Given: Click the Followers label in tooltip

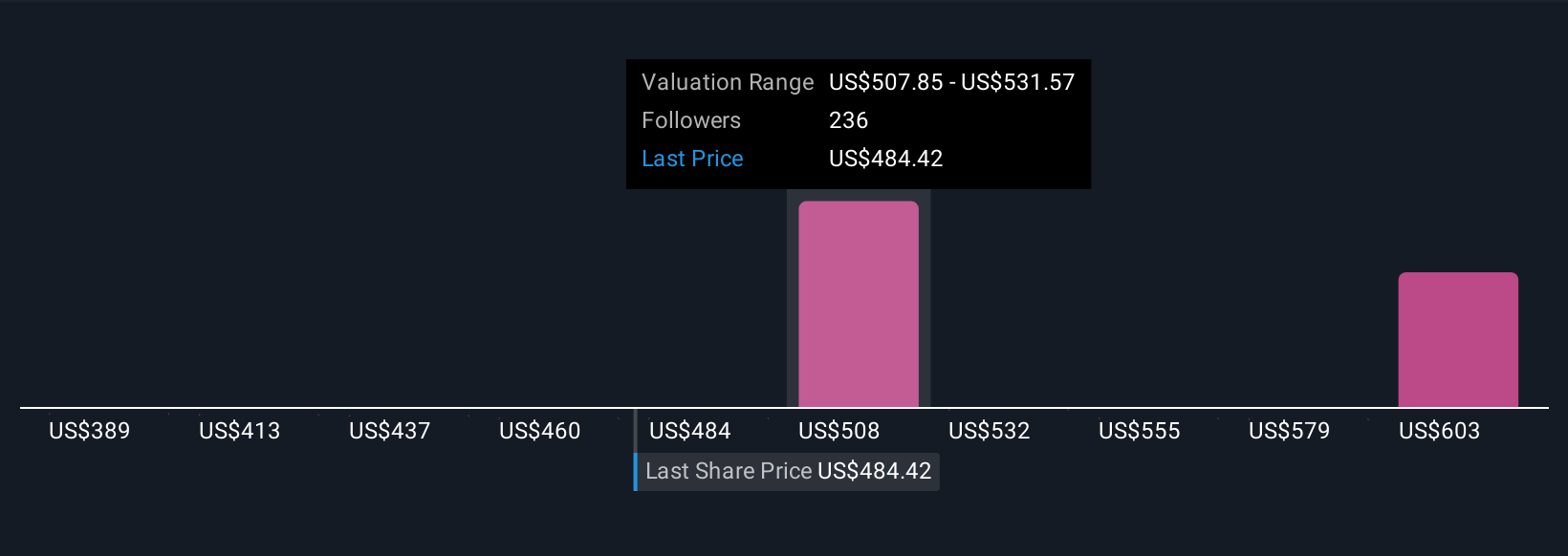Looking at the screenshot, I should [x=691, y=120].
